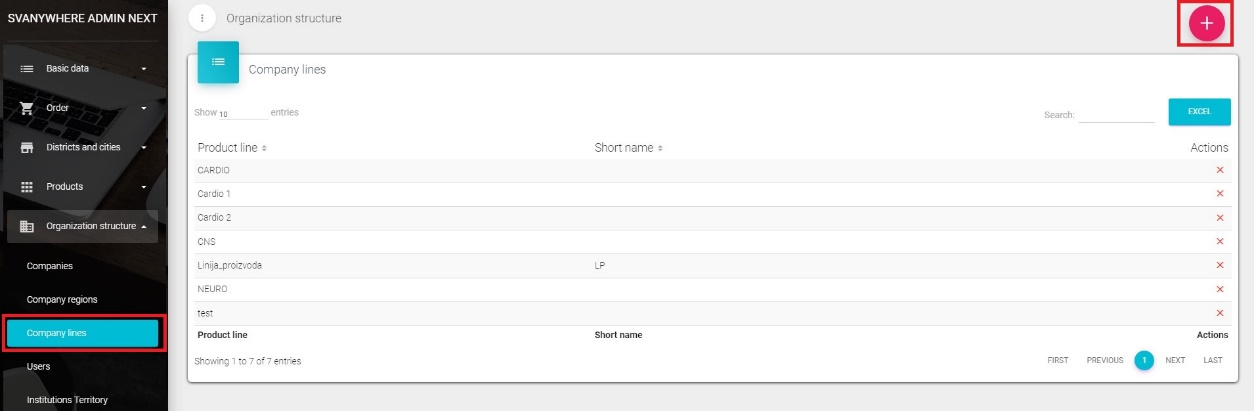Expand the Products menu group
1254x411 pixels.
click(83, 187)
